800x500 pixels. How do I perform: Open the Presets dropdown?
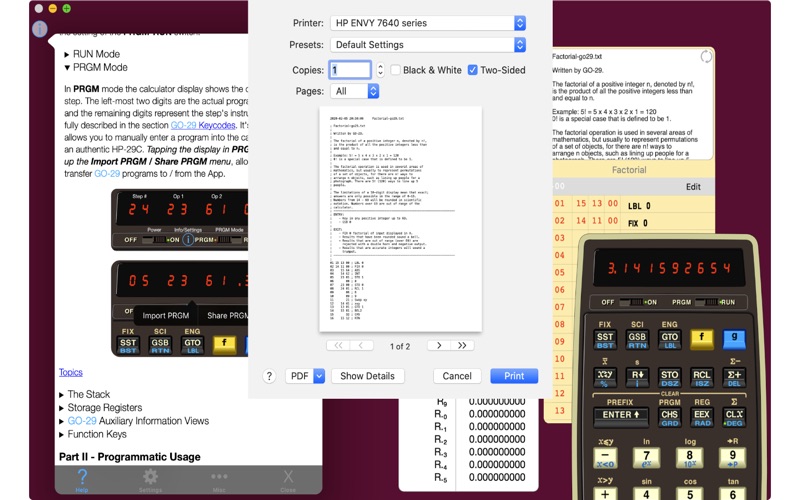[x=428, y=45]
